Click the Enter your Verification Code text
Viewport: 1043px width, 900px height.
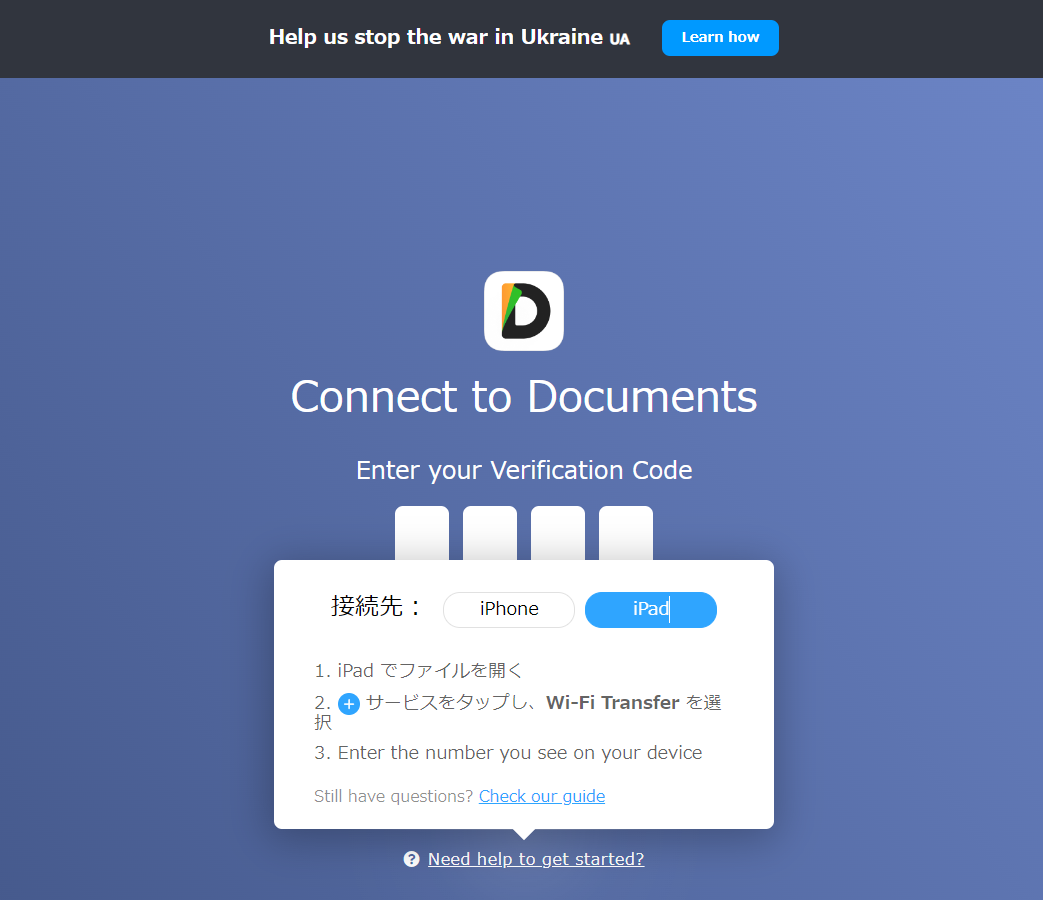coord(524,470)
